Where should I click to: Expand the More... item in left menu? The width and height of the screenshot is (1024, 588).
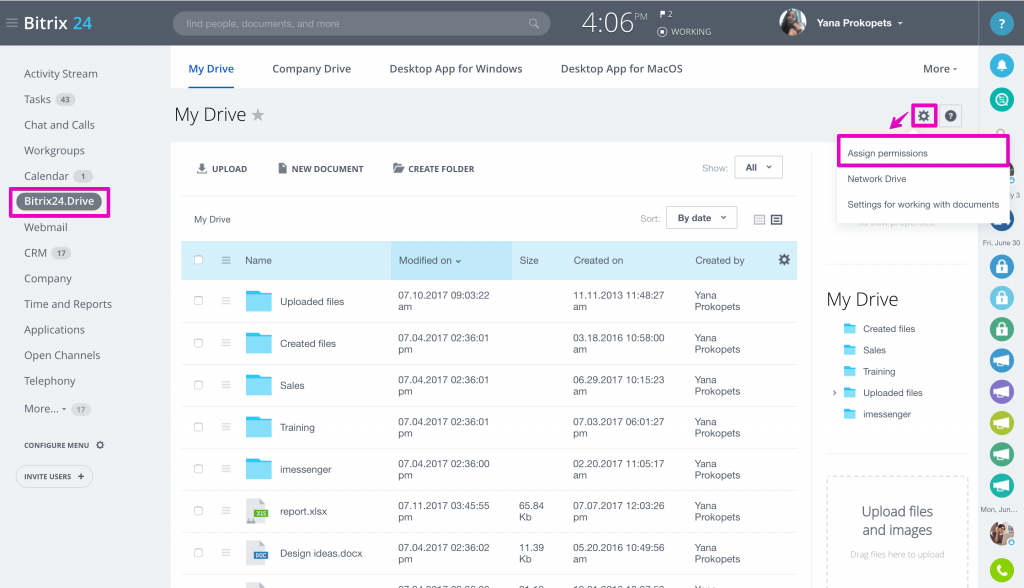tap(45, 408)
